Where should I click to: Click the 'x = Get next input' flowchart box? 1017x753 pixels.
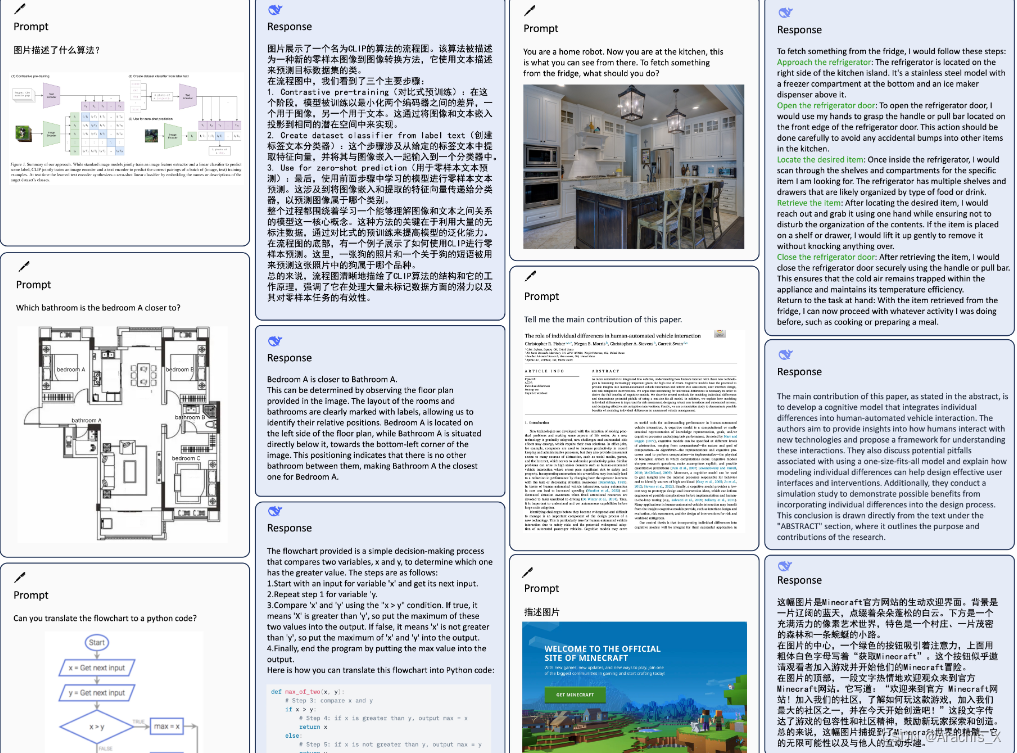point(97,667)
